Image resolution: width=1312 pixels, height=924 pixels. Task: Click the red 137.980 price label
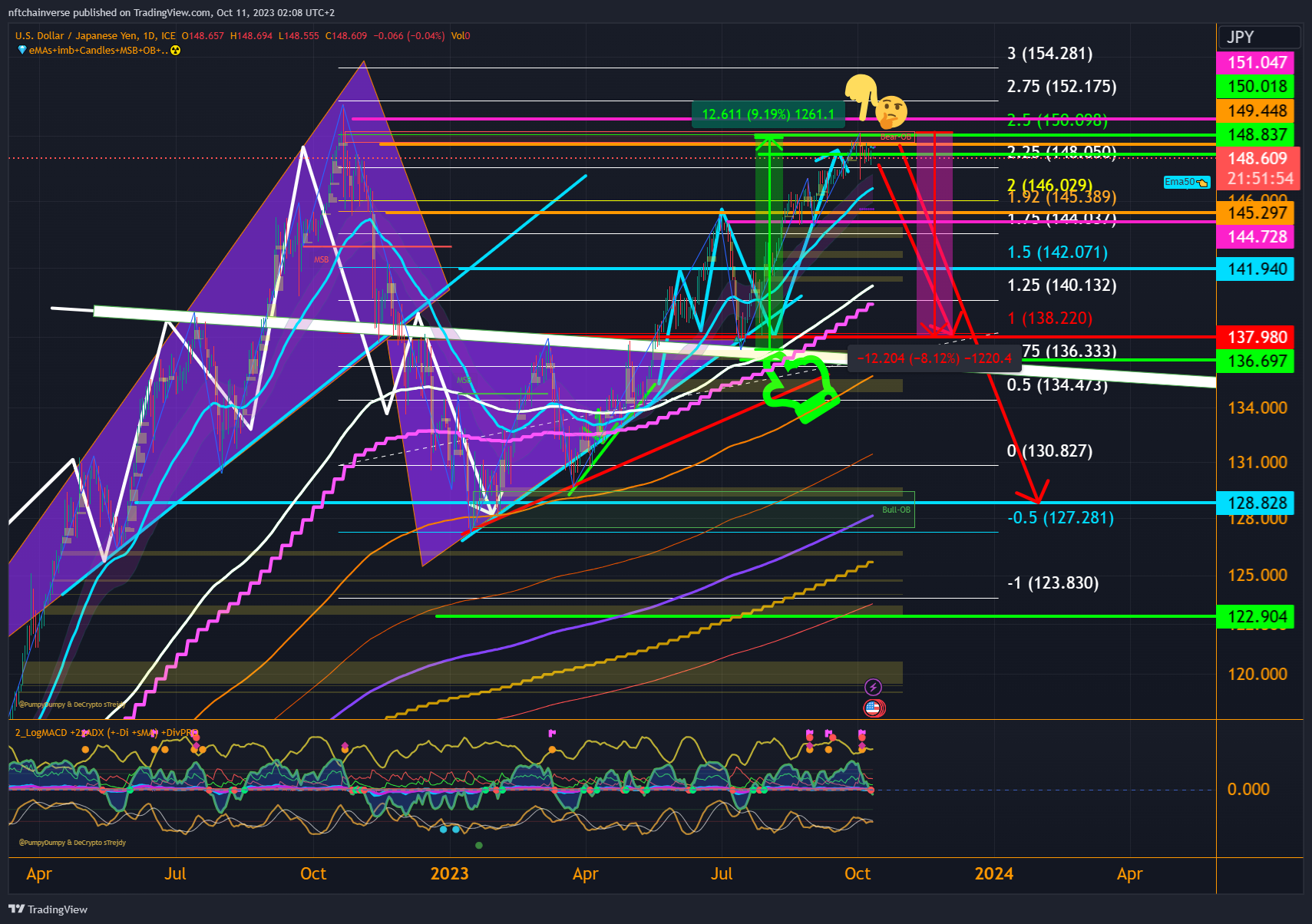pos(1256,337)
